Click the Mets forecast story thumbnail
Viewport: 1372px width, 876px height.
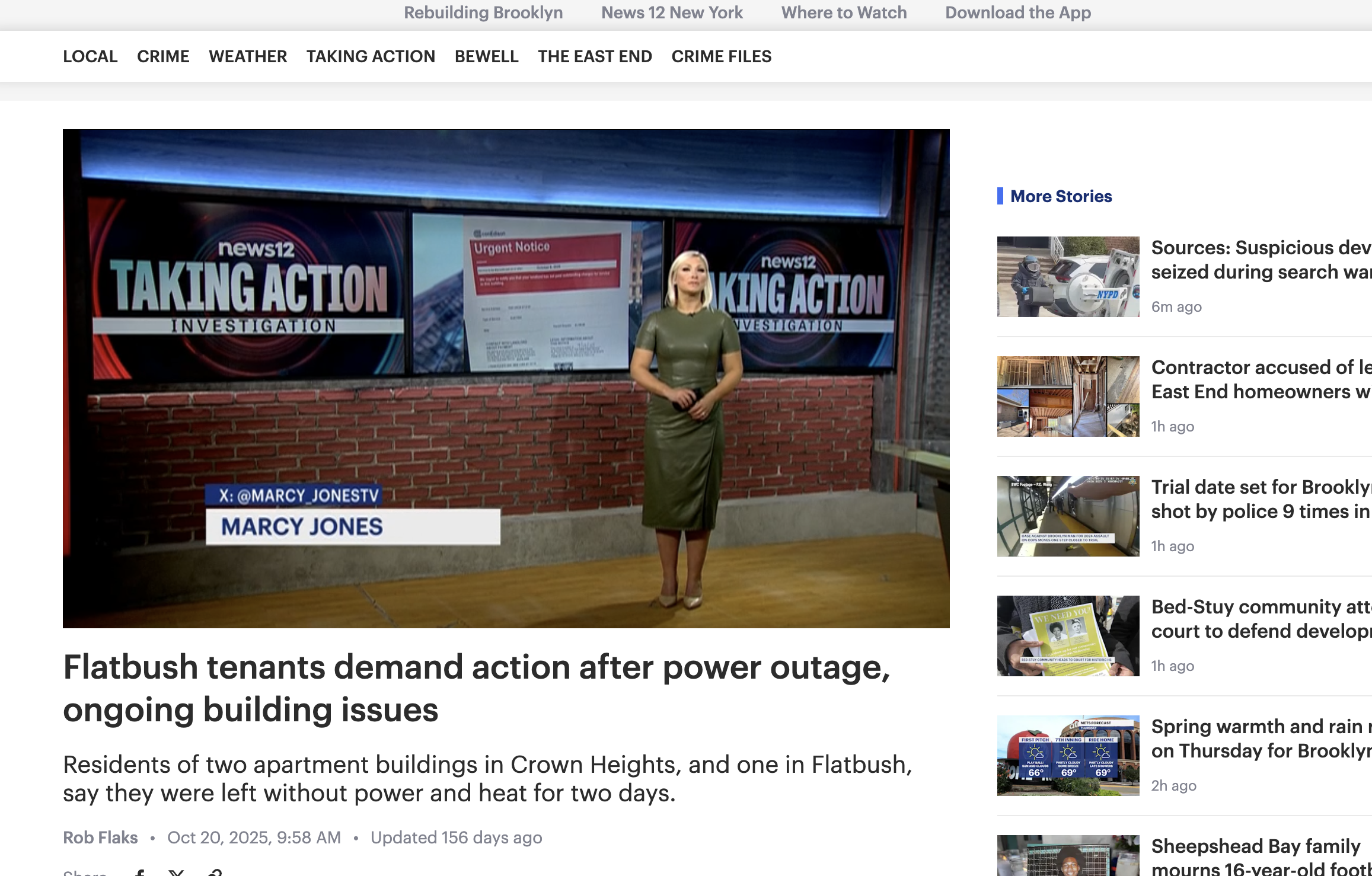[1067, 755]
